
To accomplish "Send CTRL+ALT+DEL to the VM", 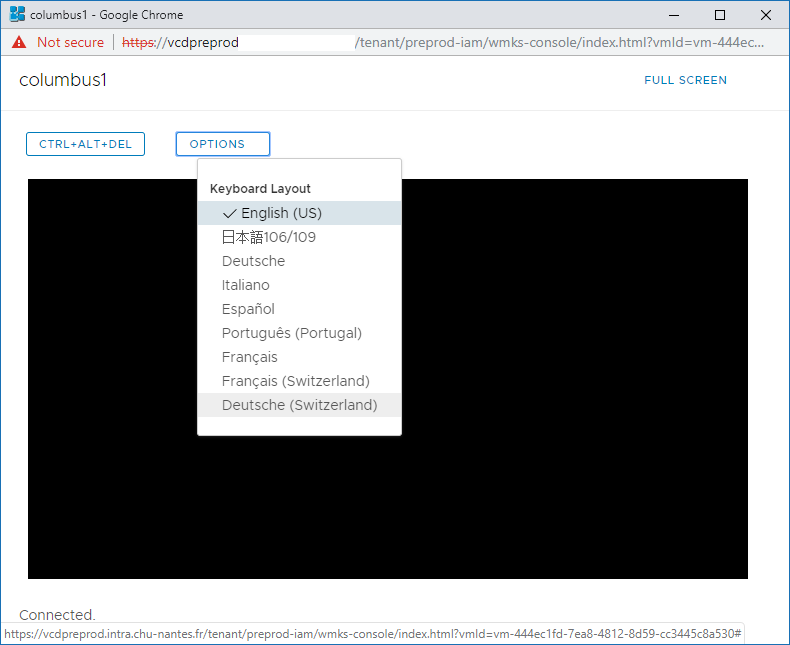I will click(x=85, y=144).
